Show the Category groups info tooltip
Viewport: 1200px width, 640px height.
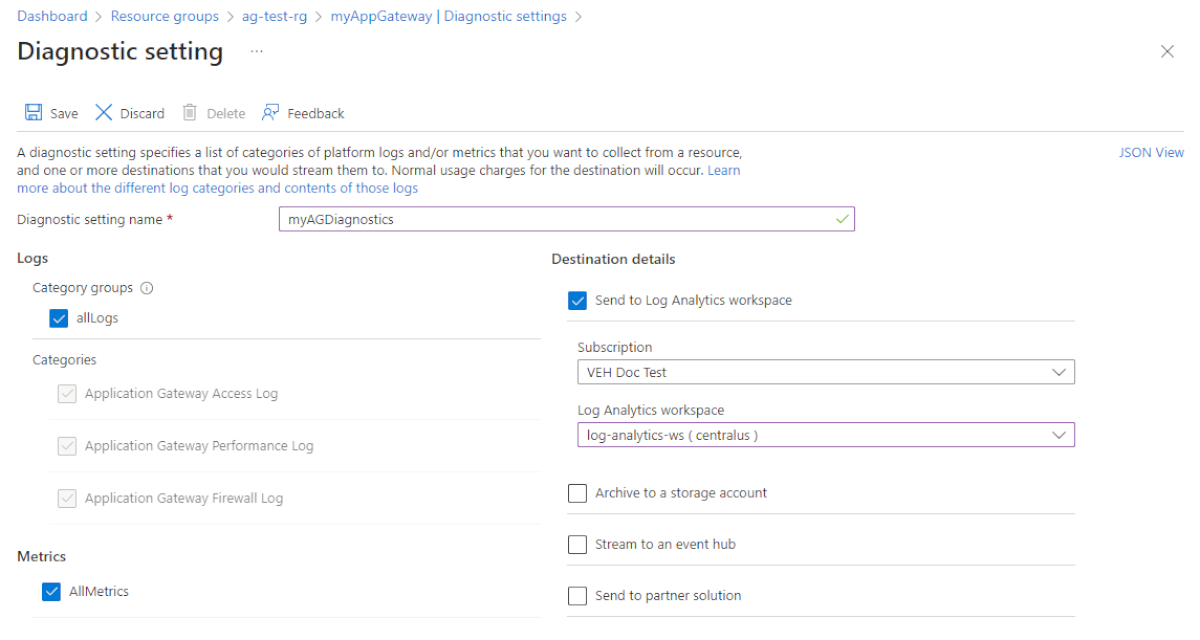(x=146, y=288)
